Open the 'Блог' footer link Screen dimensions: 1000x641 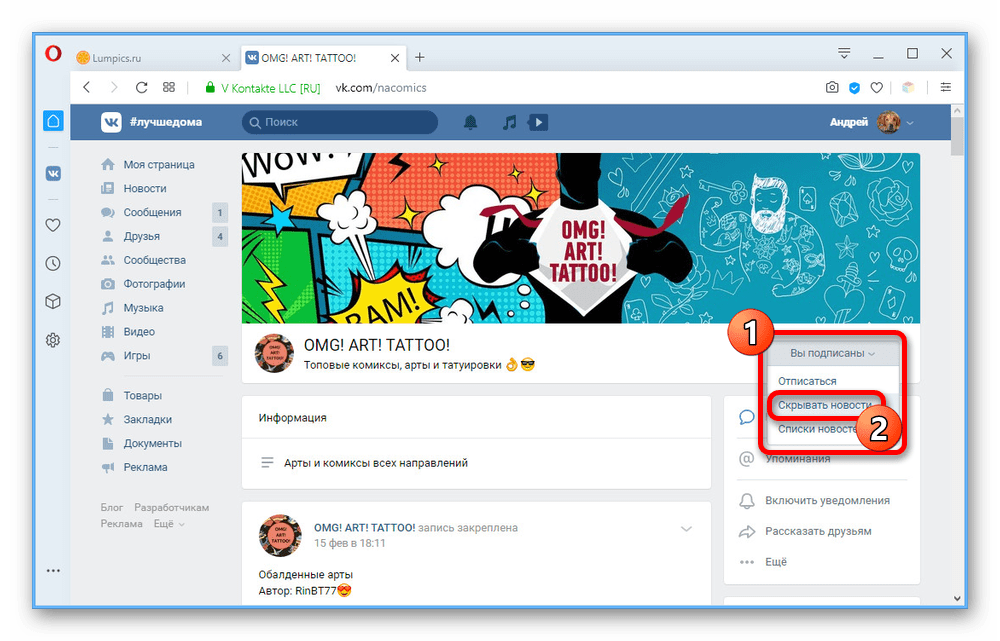[x=112, y=508]
